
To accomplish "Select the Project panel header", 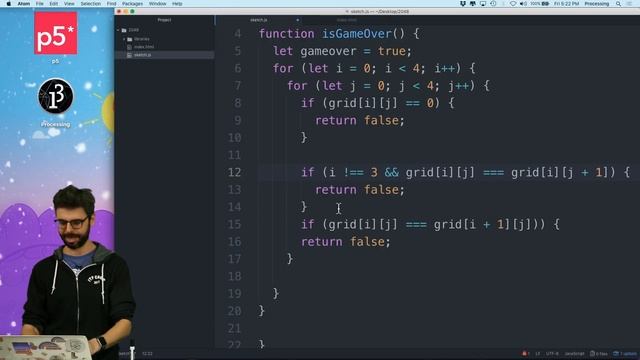I will pyautogui.click(x=164, y=20).
